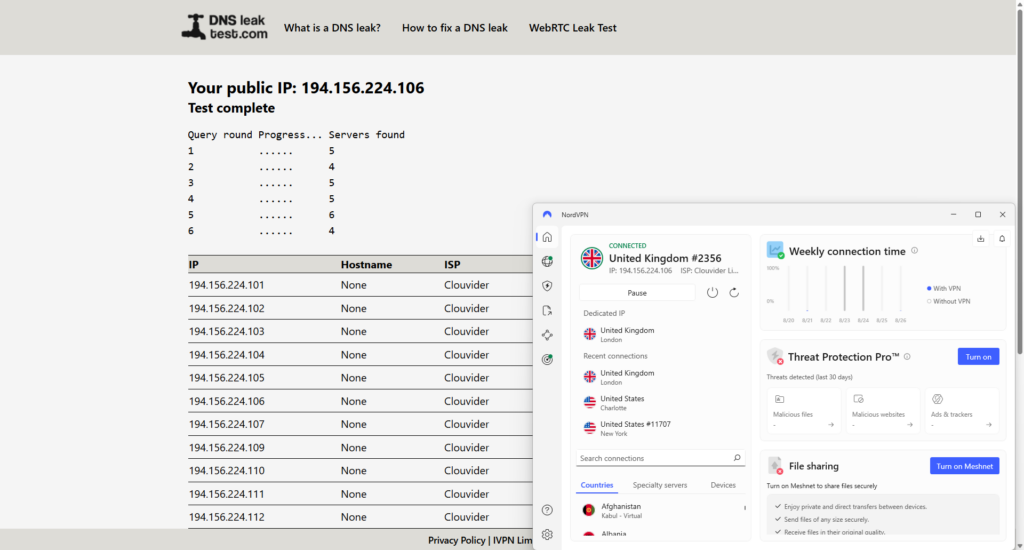The image size is (1024, 550).
Task: Open Malicious files arrow
Action: point(831,425)
